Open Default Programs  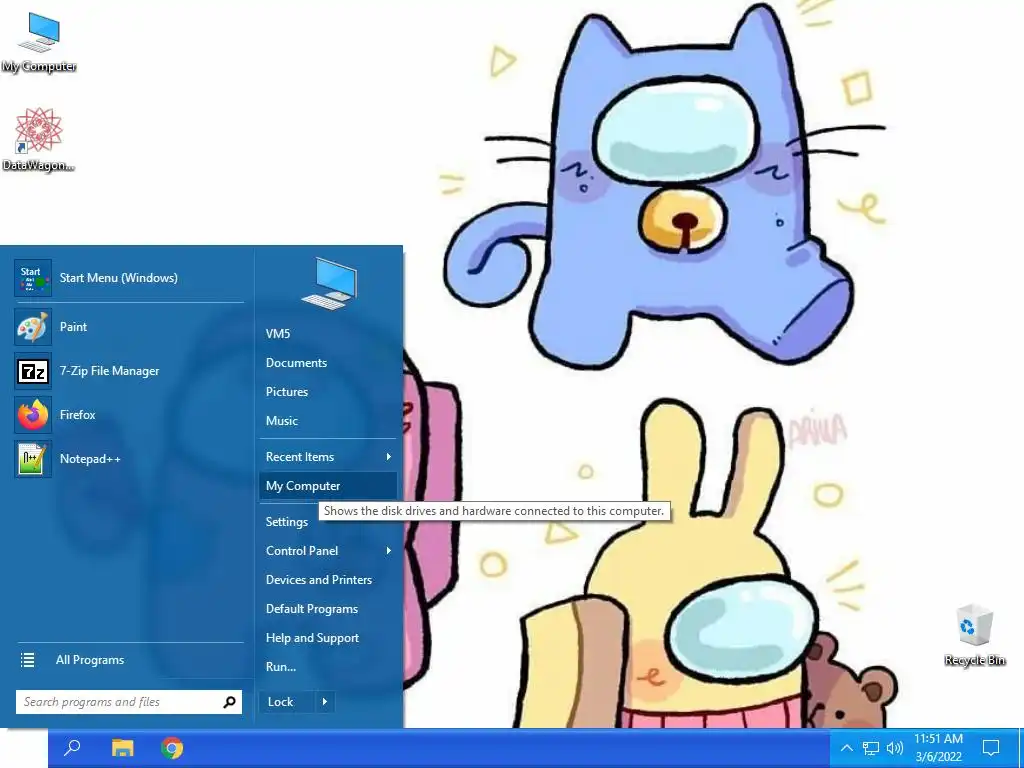[327, 609]
